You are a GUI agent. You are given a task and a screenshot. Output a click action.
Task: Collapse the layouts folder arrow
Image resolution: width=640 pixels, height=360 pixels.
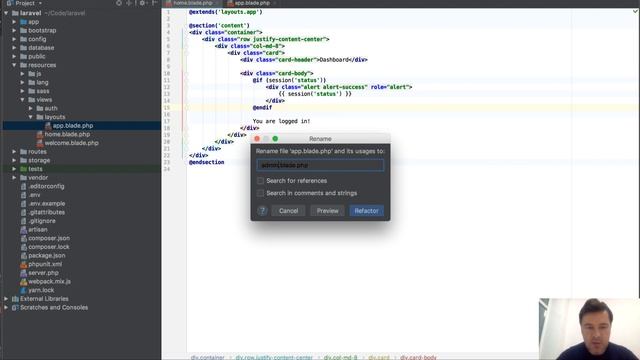[x=31, y=117]
